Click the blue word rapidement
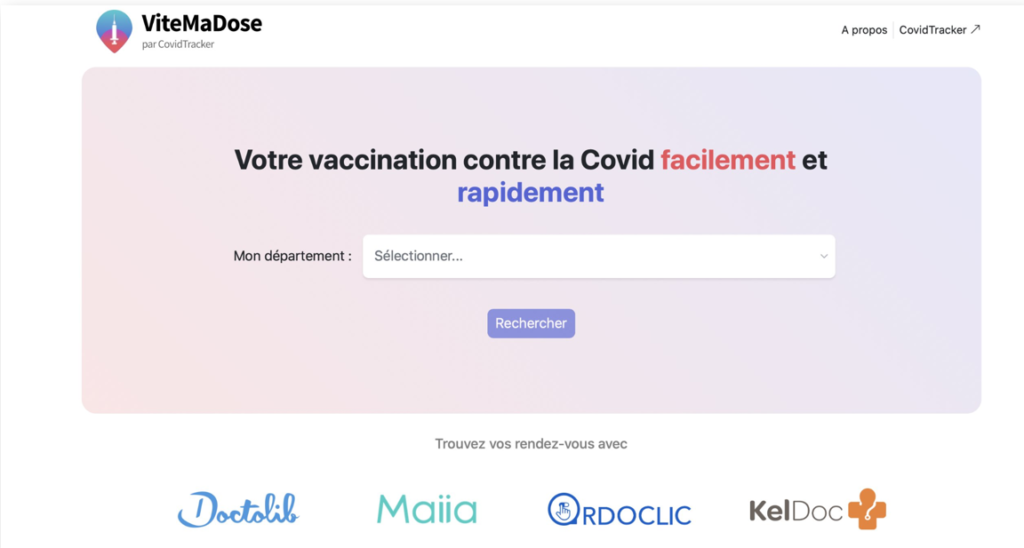This screenshot has height=548, width=1024. (x=530, y=193)
